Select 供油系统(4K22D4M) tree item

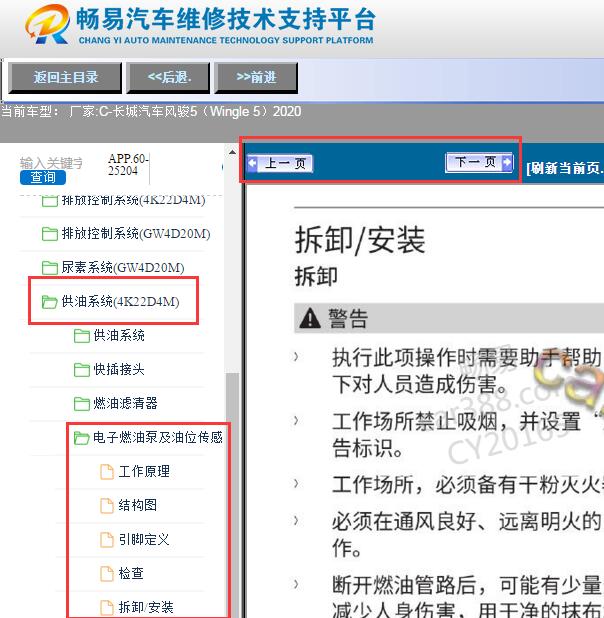click(120, 302)
